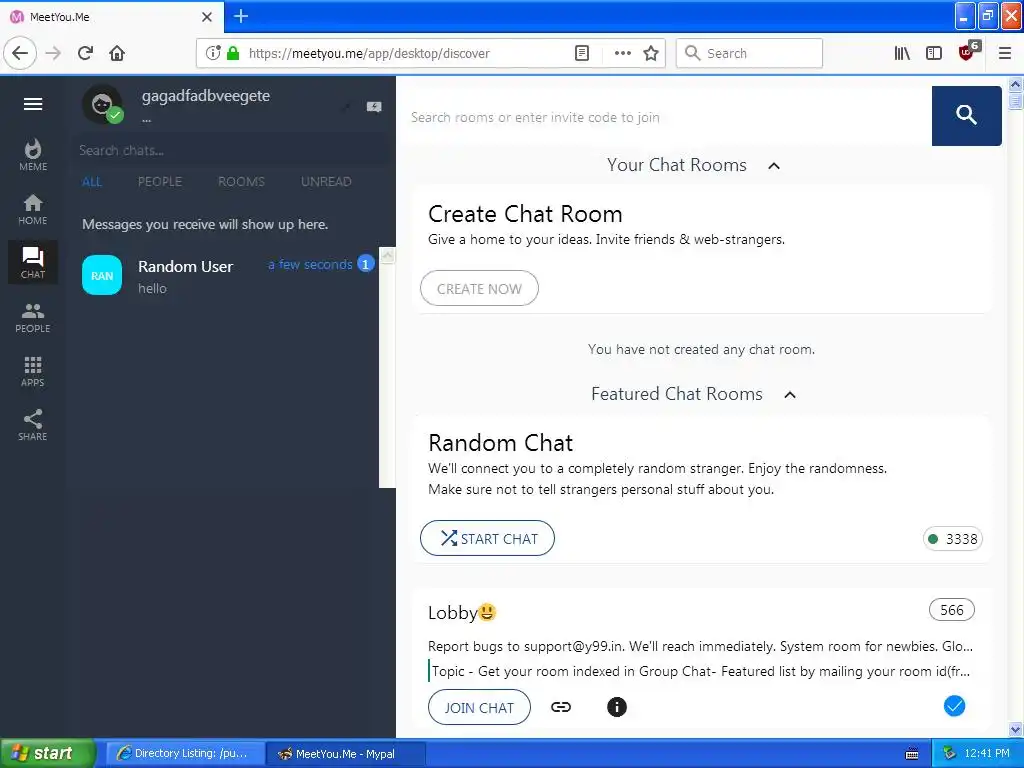Image resolution: width=1024 pixels, height=768 pixels.
Task: Click the CREATE NOW button
Action: pos(479,288)
